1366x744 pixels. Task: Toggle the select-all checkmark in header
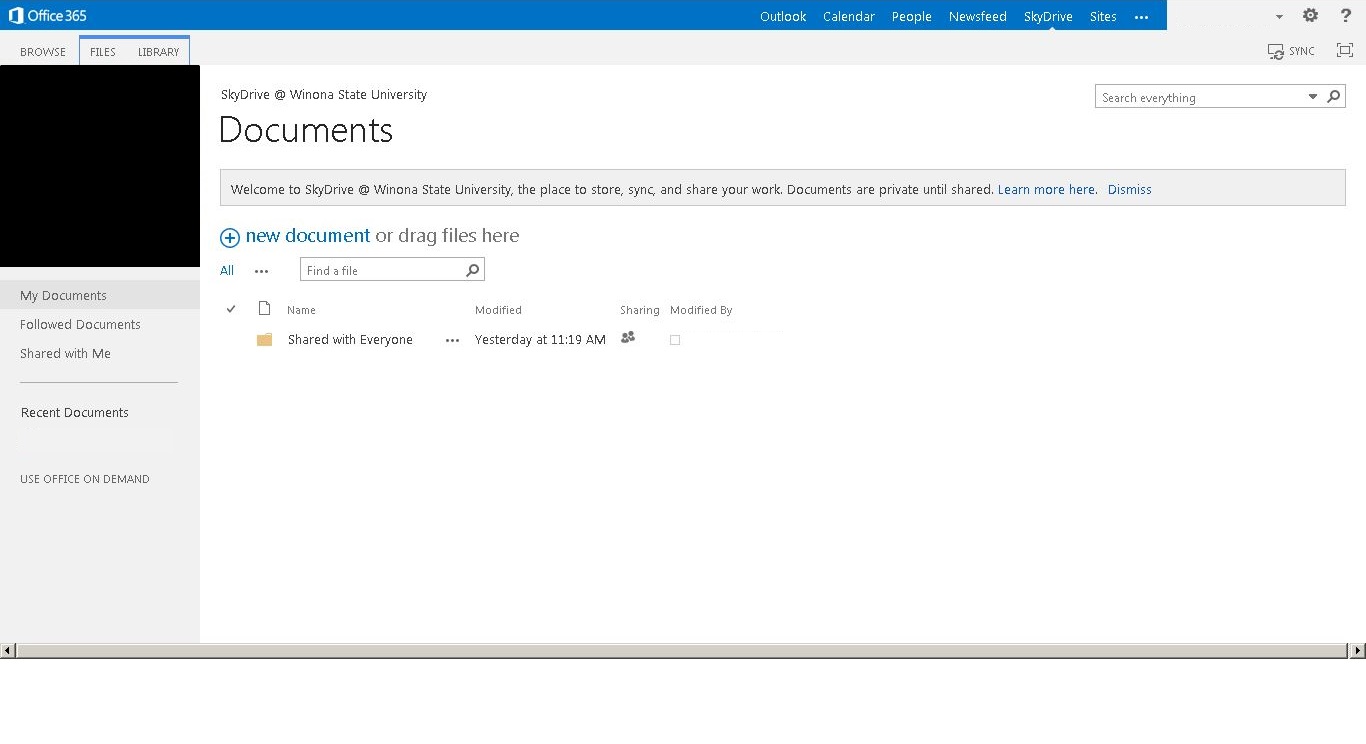point(231,309)
